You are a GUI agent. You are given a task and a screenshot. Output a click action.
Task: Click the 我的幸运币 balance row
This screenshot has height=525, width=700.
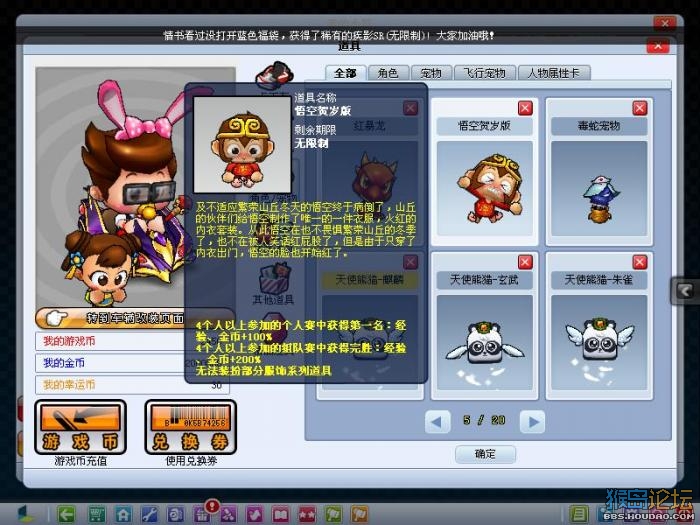point(133,384)
